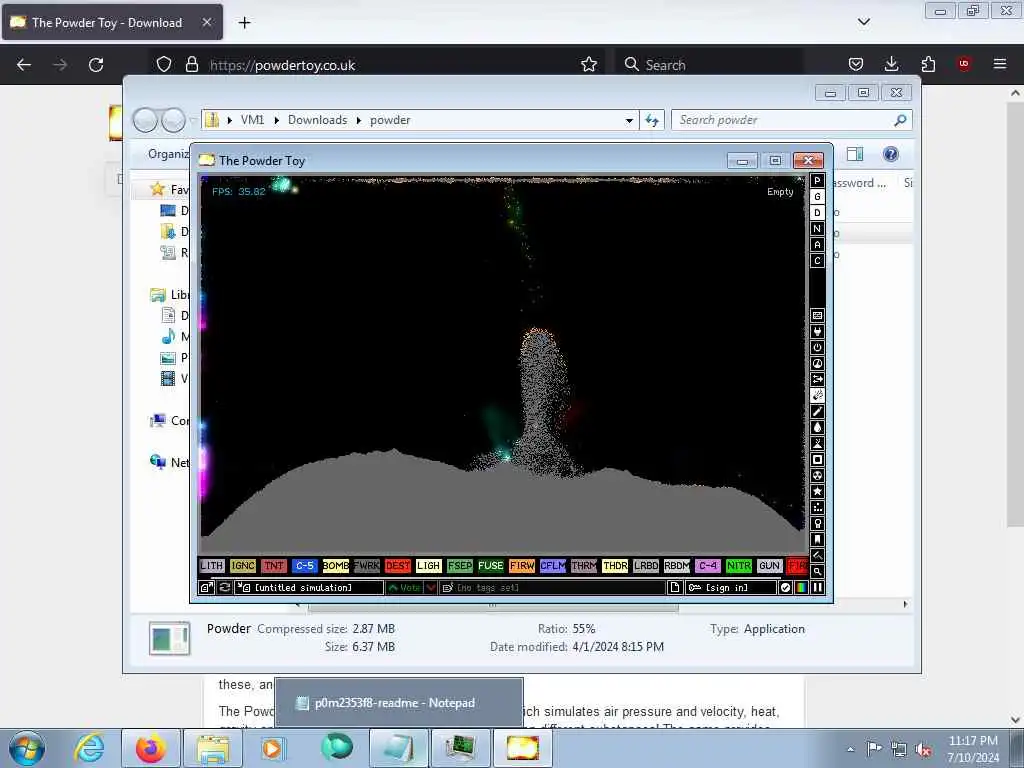Open the Sensors gauge icon section
The image size is (1024, 768).
817,364
